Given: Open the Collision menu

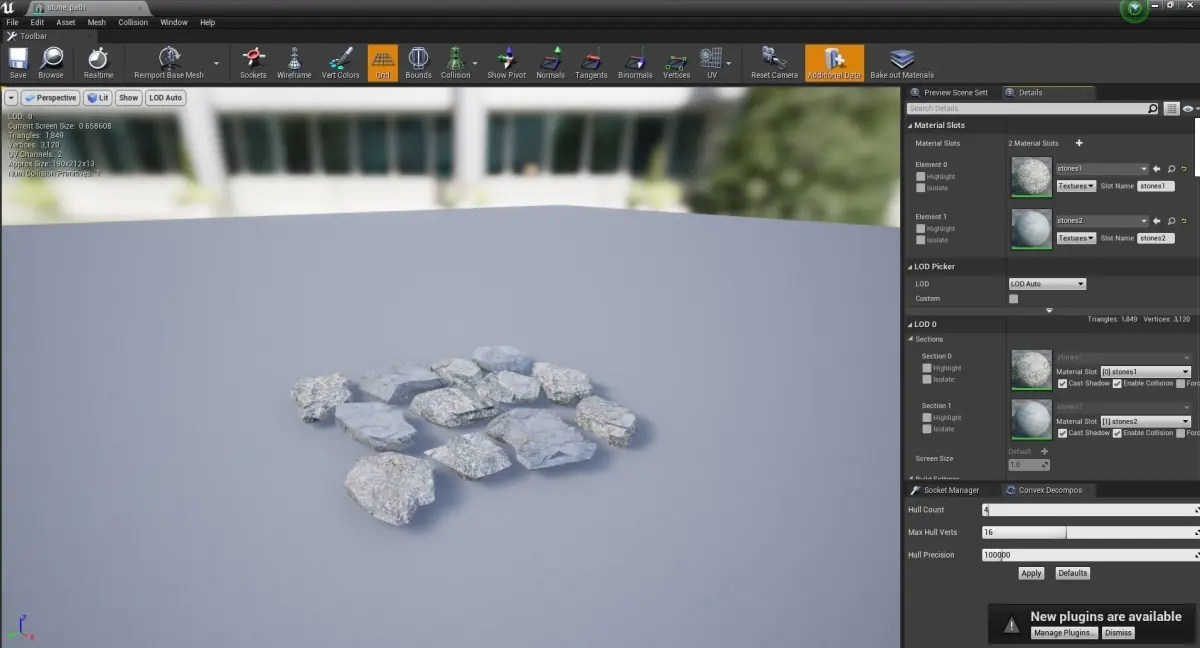Looking at the screenshot, I should [x=133, y=22].
